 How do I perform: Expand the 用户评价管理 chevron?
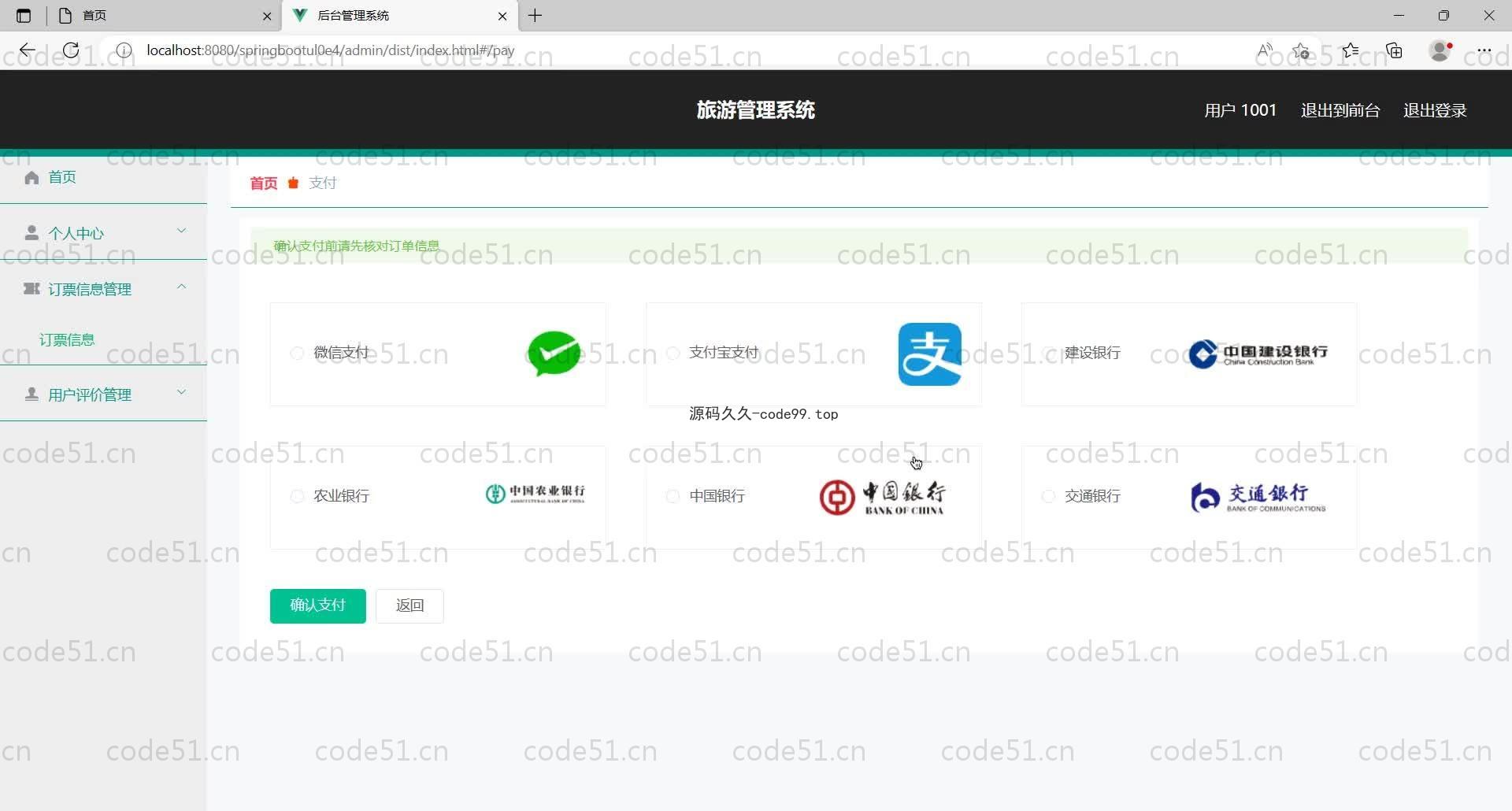coord(181,392)
